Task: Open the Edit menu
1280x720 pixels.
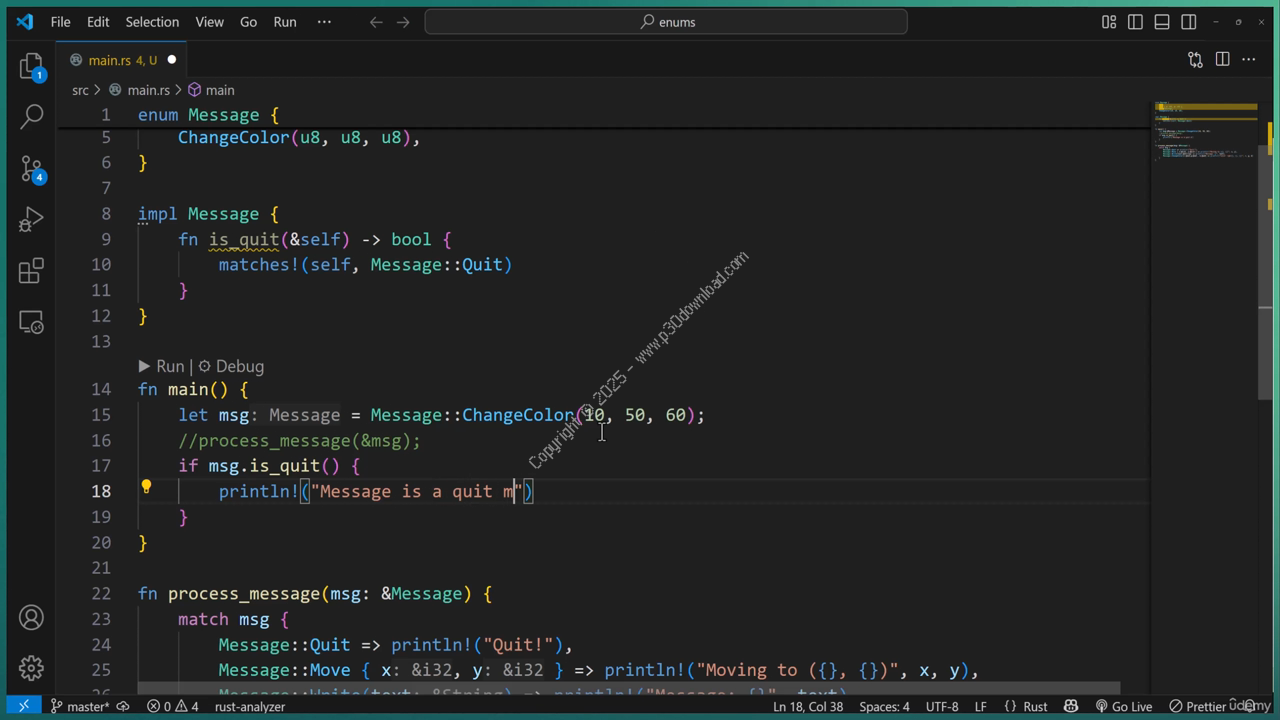Action: tap(98, 22)
